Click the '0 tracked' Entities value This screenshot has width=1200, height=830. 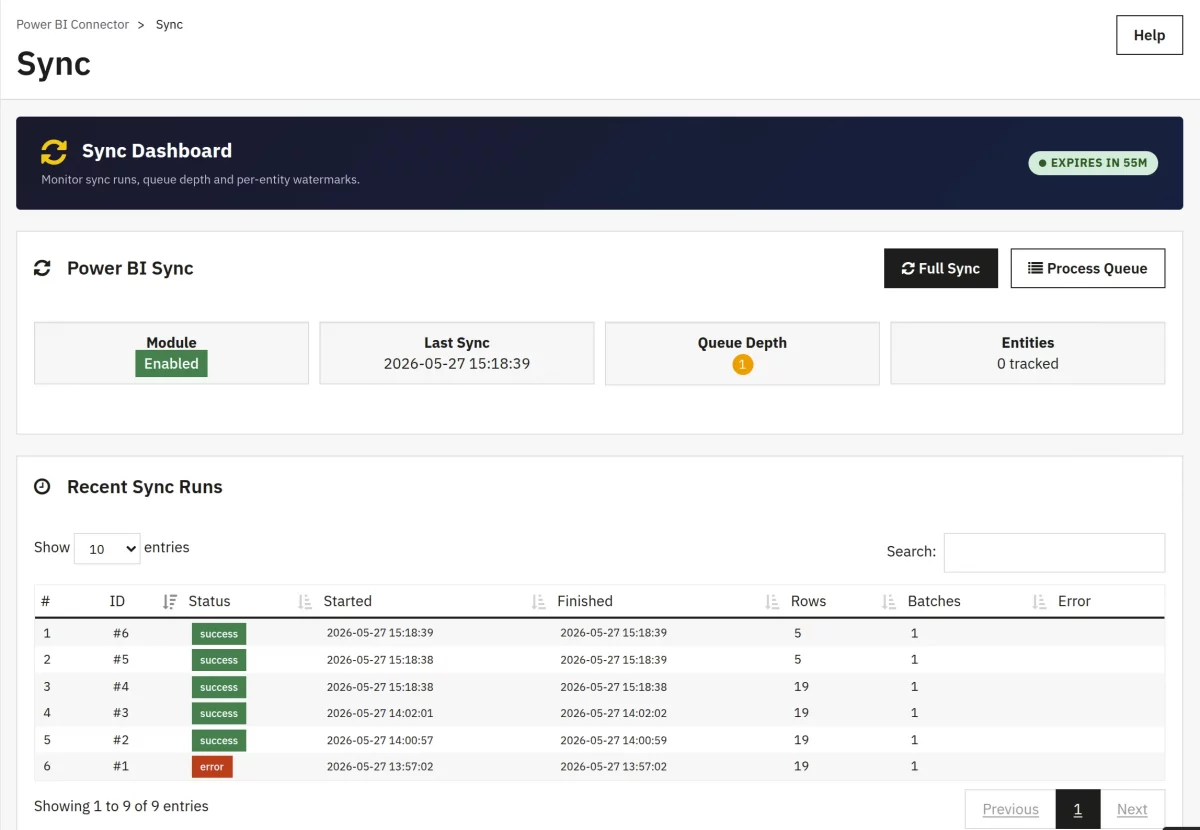click(1027, 364)
